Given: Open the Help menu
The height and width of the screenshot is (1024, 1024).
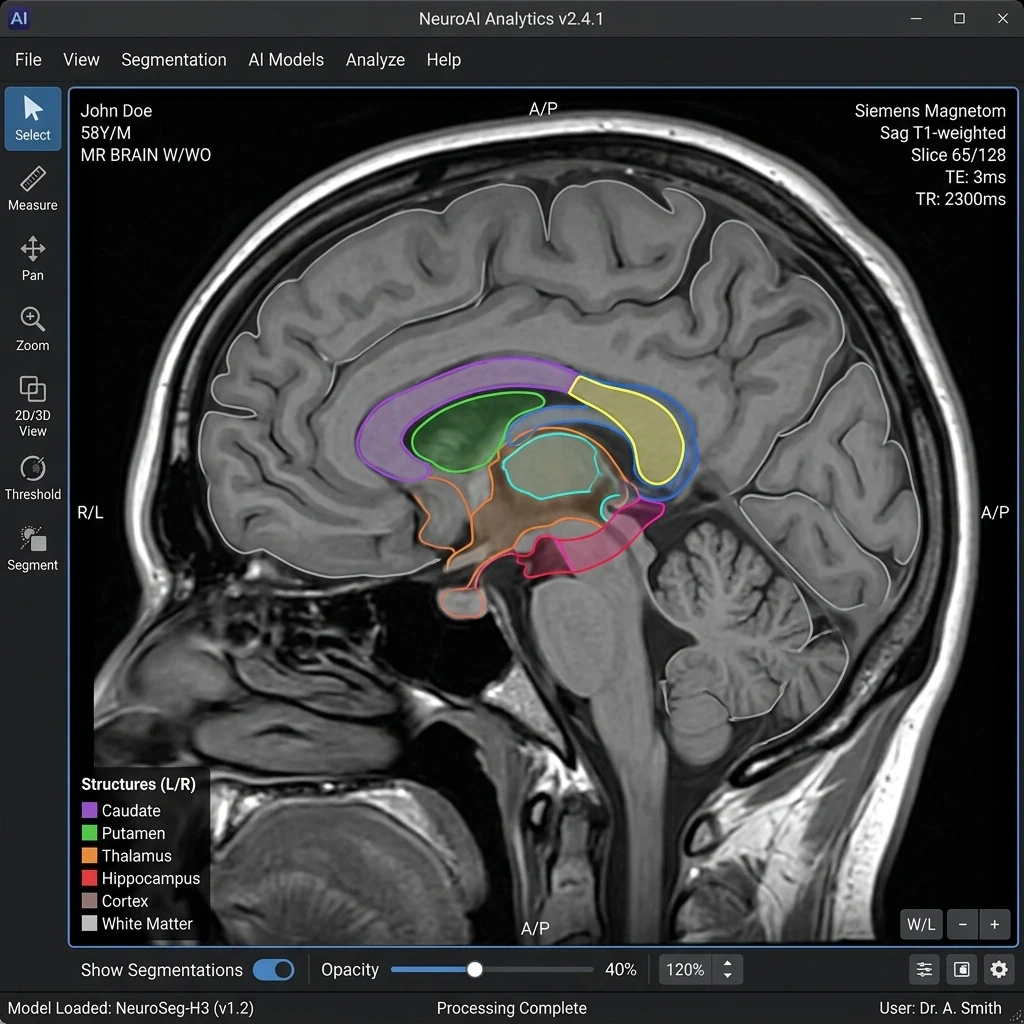Looking at the screenshot, I should [443, 59].
